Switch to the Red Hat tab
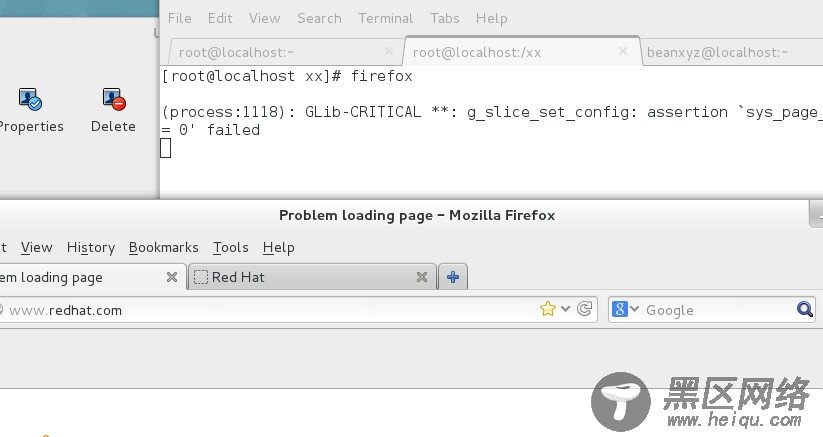Image resolution: width=823 pixels, height=437 pixels. [x=312, y=277]
